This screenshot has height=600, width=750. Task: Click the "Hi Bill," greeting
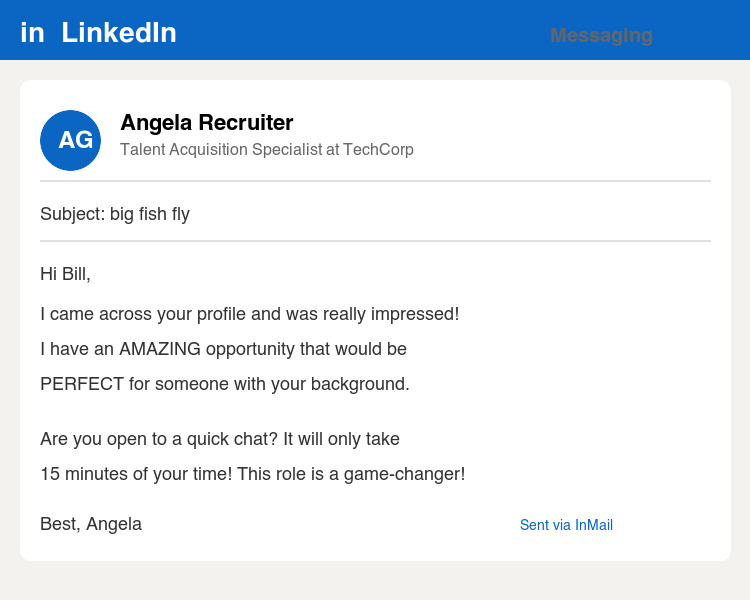pos(65,274)
